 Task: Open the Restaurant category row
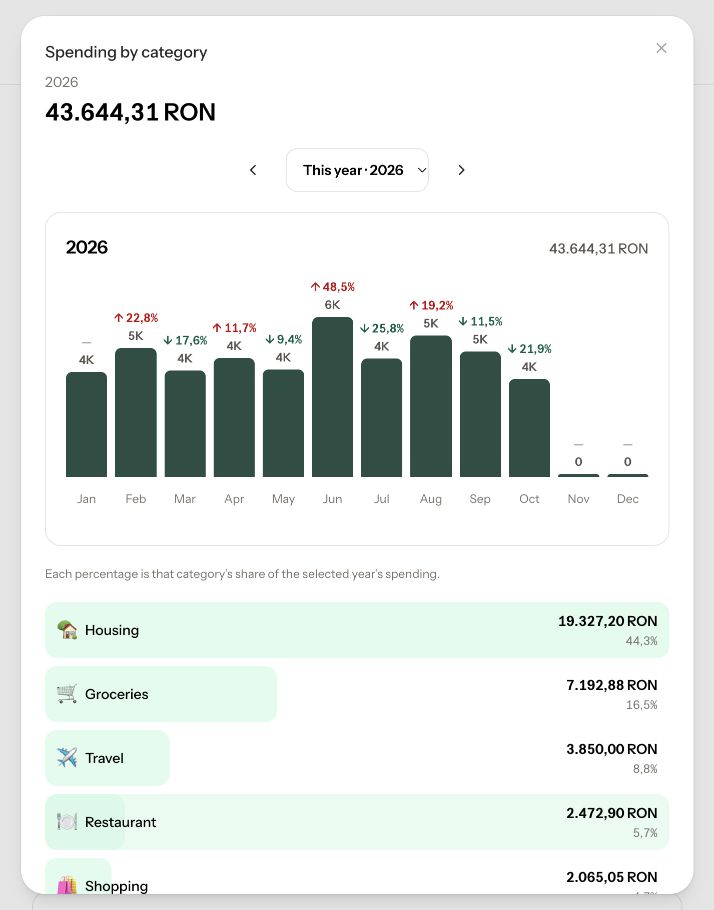(357, 822)
